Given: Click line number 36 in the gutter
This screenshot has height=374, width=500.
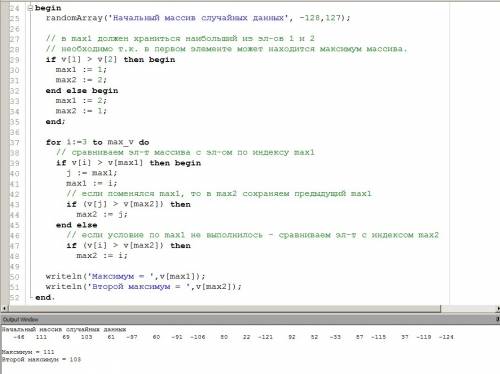Looking at the screenshot, I should click(14, 132).
